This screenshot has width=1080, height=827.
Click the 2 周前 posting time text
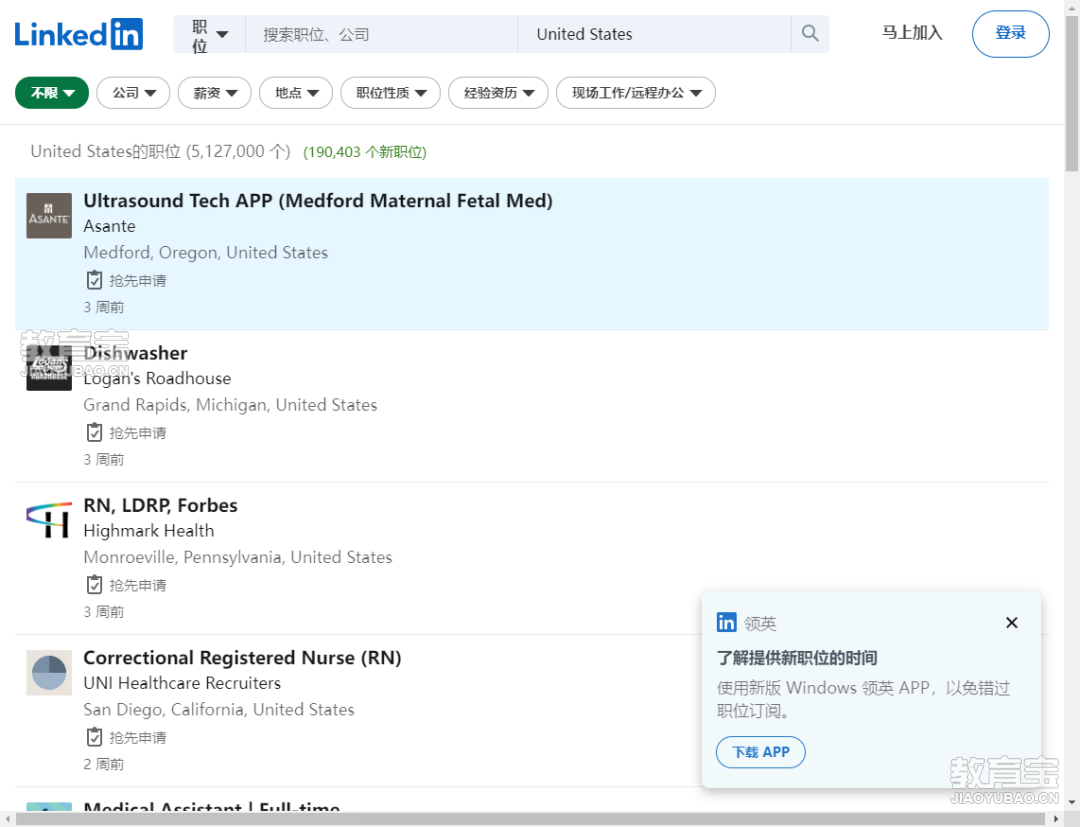coord(104,764)
